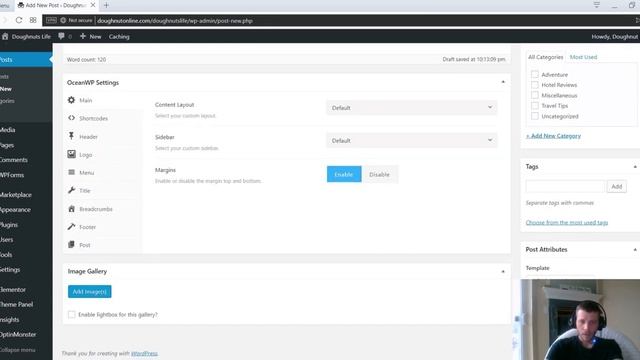
Task: Open Appearance in the admin menu
Action: pyautogui.click(x=16, y=210)
